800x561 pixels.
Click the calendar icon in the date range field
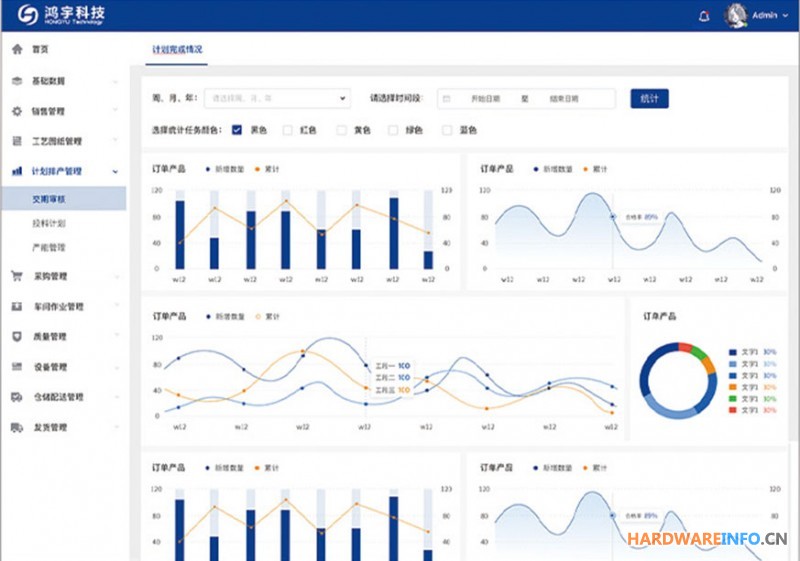446,98
